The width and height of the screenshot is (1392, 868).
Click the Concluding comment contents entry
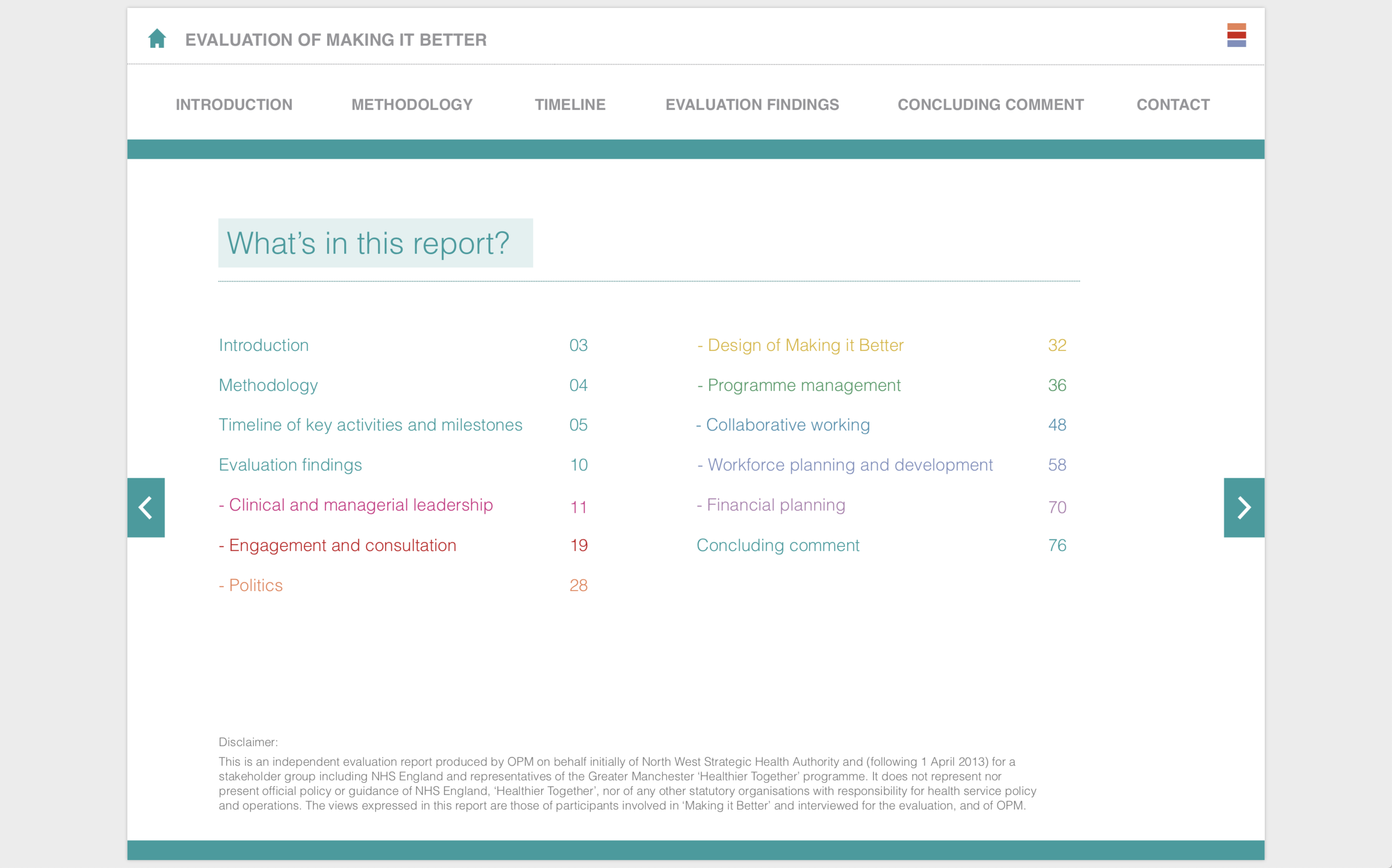pos(778,545)
